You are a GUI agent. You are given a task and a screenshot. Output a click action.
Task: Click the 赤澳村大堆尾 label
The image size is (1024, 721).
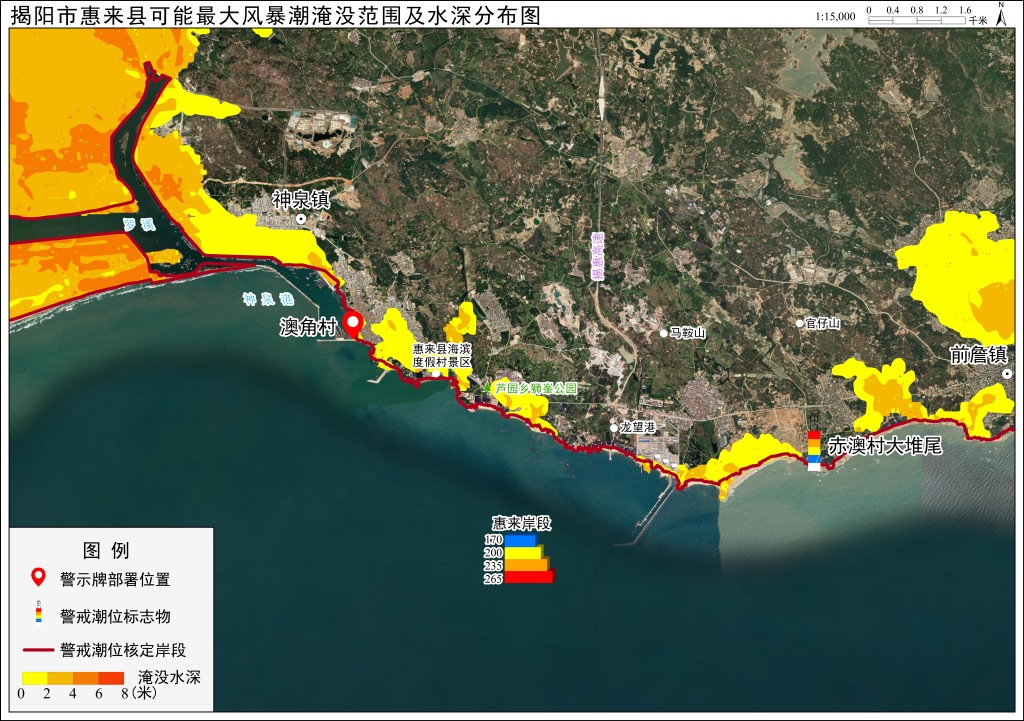pos(885,446)
